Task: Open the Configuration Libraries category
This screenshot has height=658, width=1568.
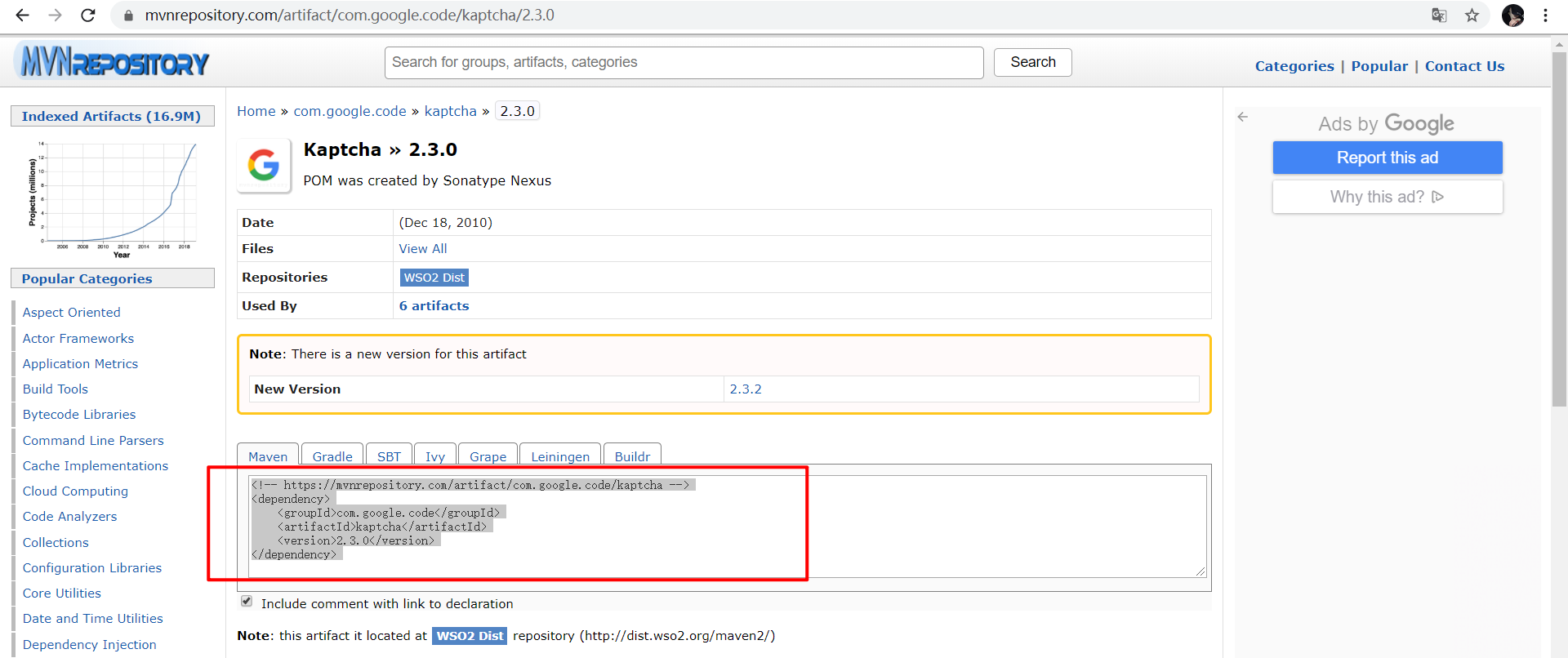Action: [91, 567]
